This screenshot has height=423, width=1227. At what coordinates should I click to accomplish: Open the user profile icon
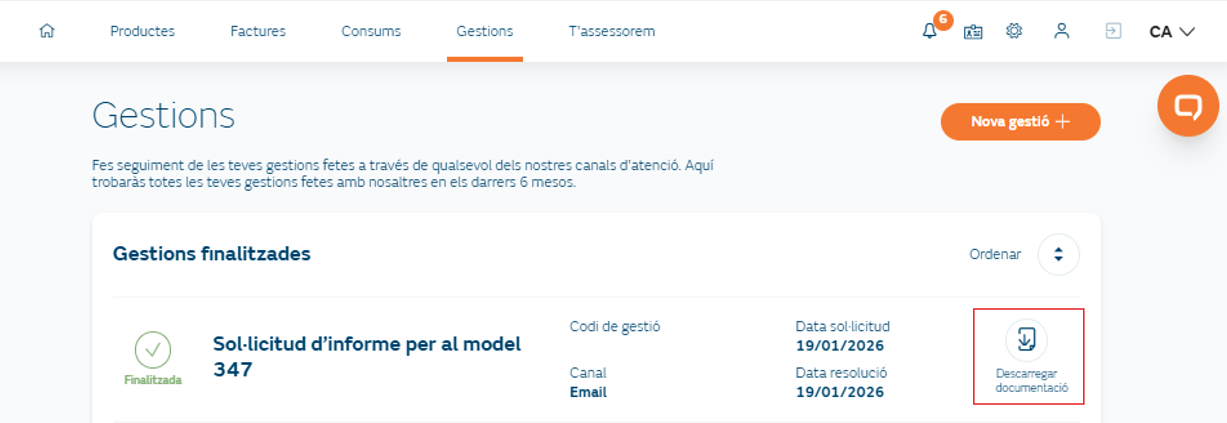pos(1062,31)
